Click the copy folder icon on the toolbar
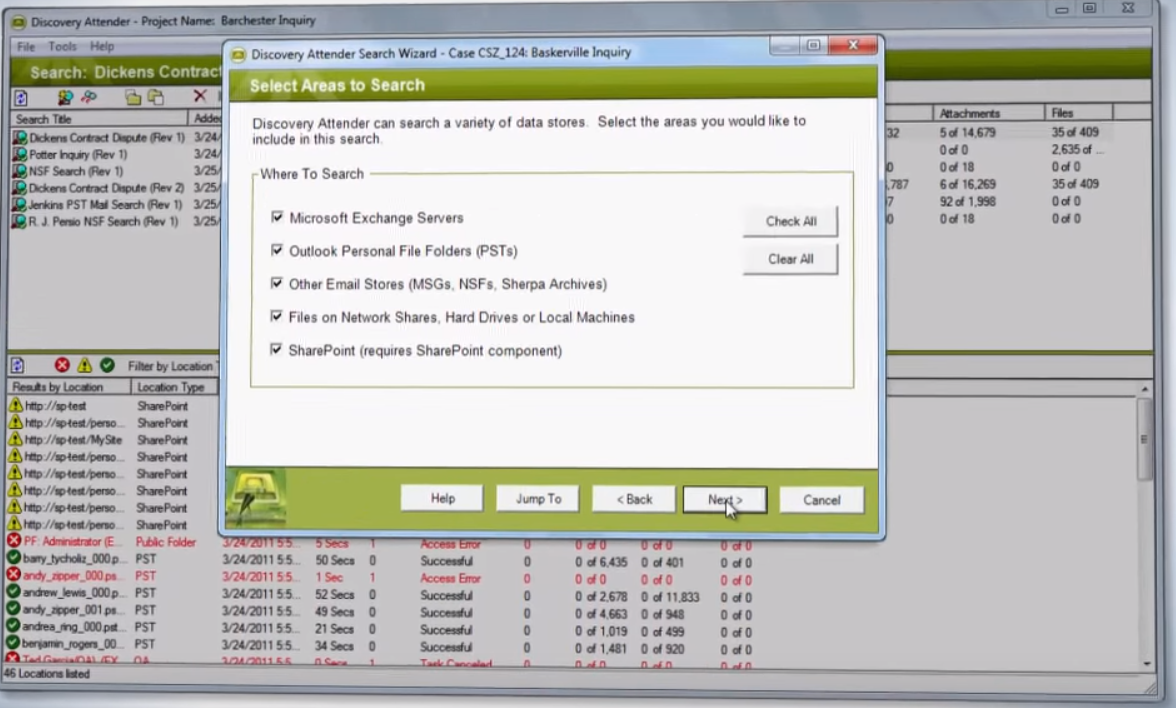 click(x=133, y=97)
